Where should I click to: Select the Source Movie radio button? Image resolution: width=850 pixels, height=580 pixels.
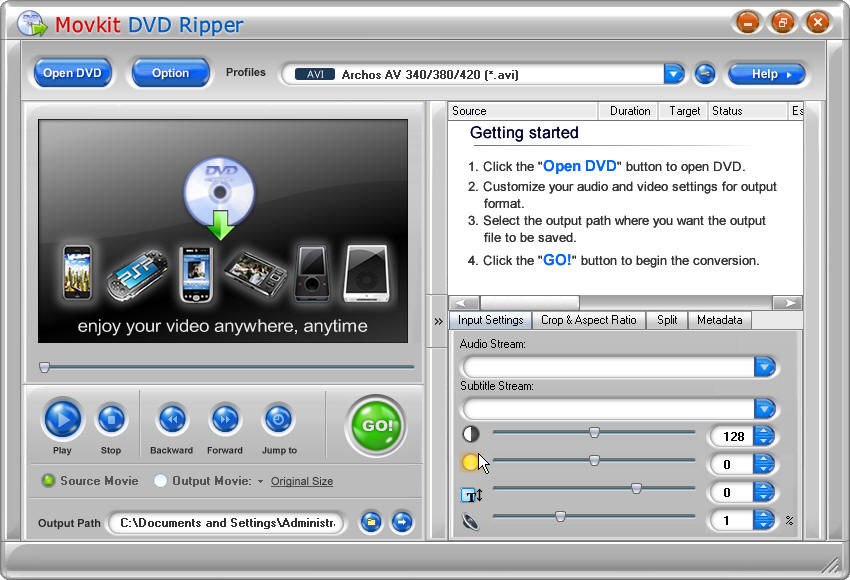tap(49, 480)
